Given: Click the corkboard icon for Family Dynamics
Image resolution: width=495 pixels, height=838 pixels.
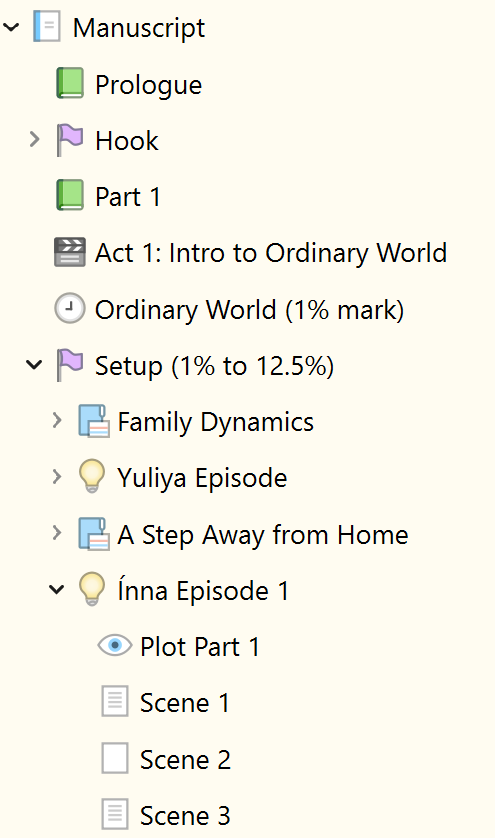Looking at the screenshot, I should (94, 421).
